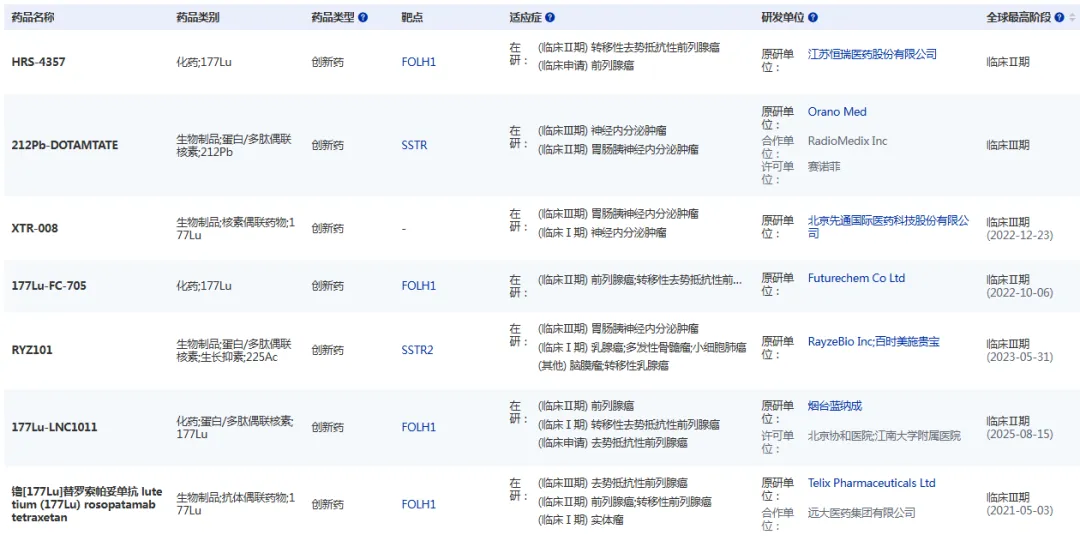1080x541 pixels.
Task: Click RayzeBio Inc;百时美施贵宝 link
Action: (x=873, y=342)
